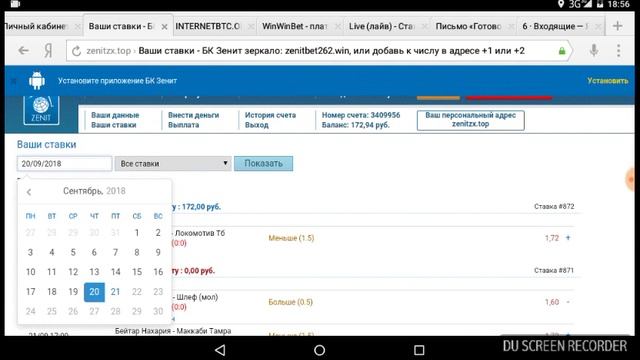The image size is (640, 360).
Task: Click the Zenit logo
Action: pos(41,110)
